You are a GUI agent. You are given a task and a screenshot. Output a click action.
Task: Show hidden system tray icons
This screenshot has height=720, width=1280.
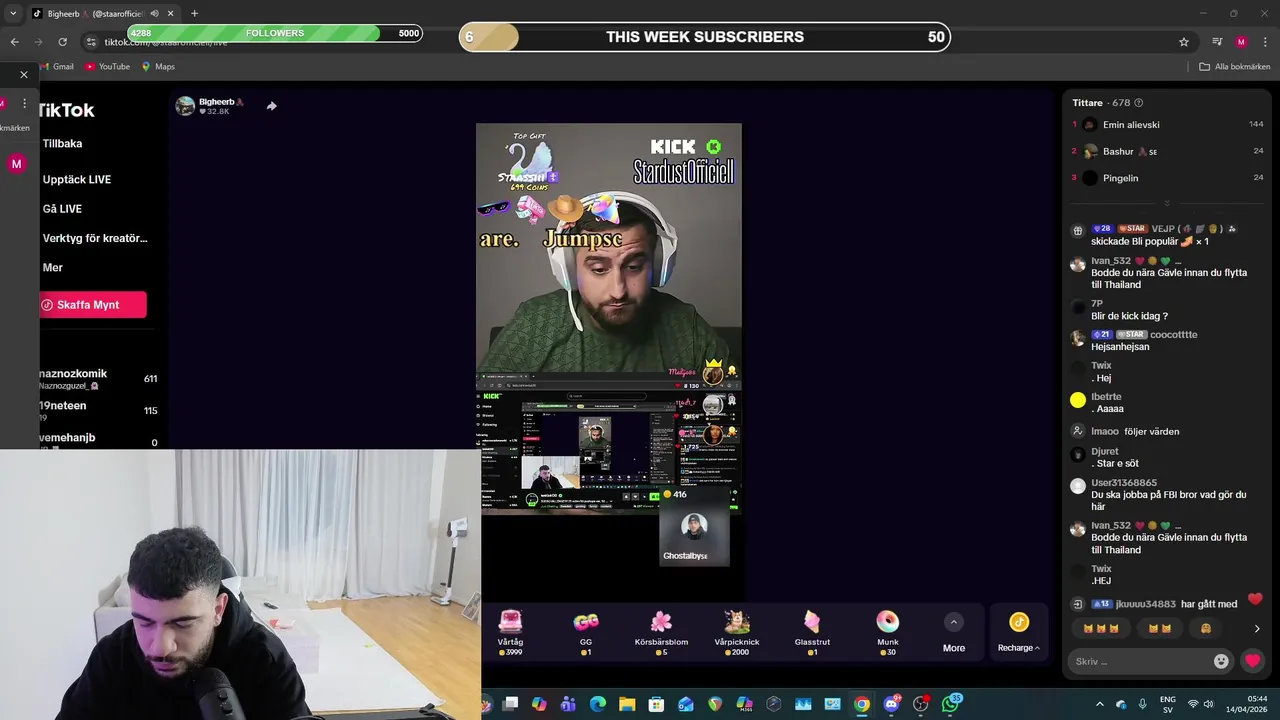(1098, 704)
